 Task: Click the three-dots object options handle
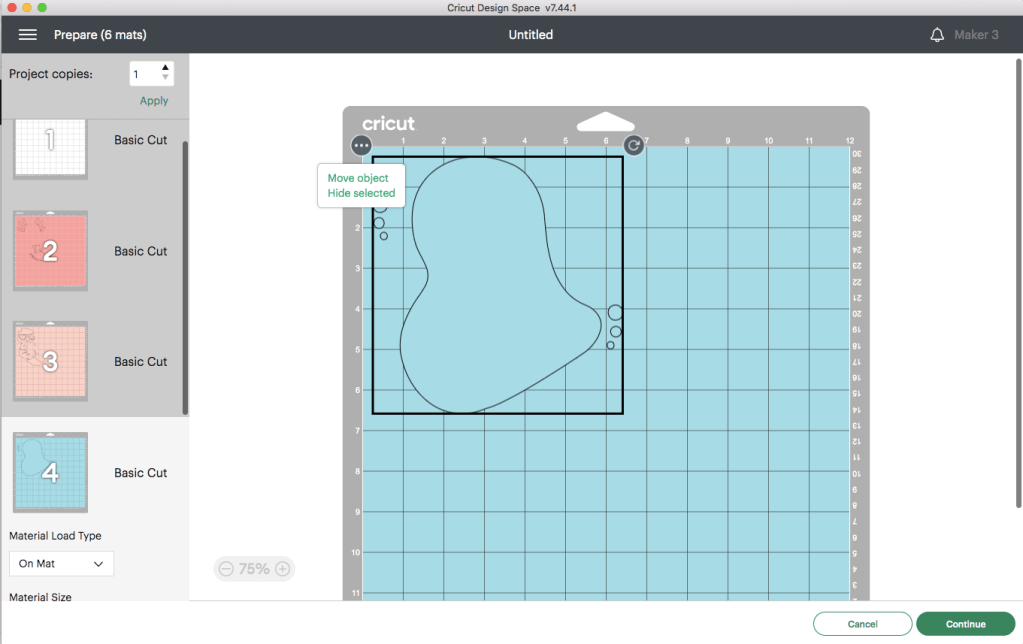pyautogui.click(x=362, y=145)
